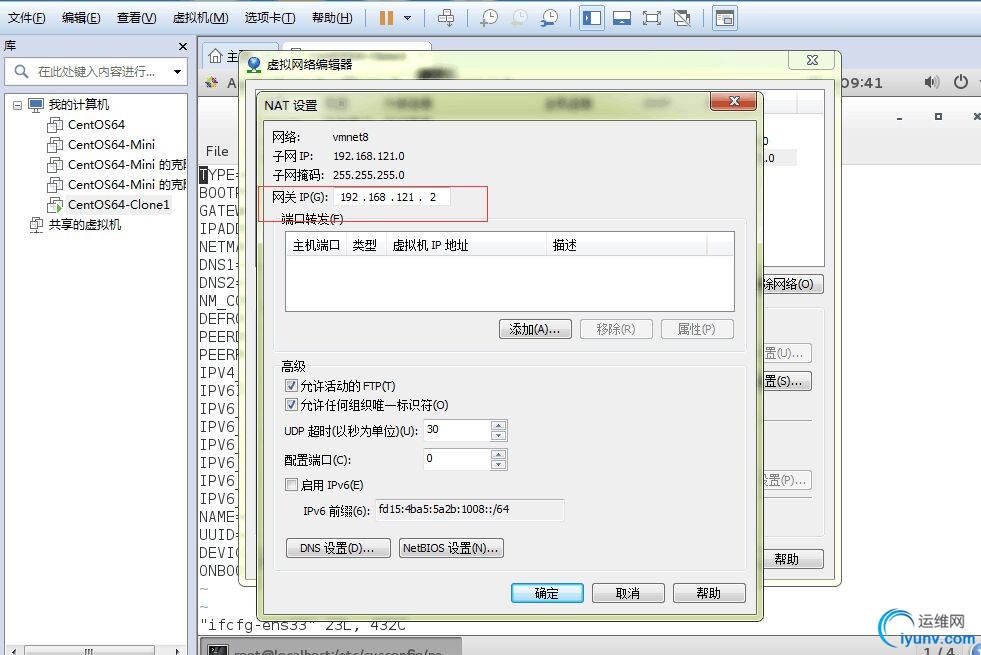
Task: Open the library search dropdown arrow
Action: pyautogui.click(x=178, y=71)
